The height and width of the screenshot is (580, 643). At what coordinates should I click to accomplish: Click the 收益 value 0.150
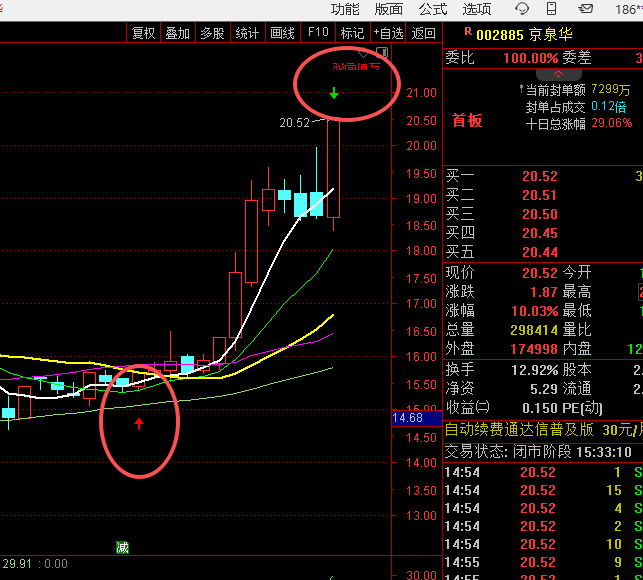point(540,408)
